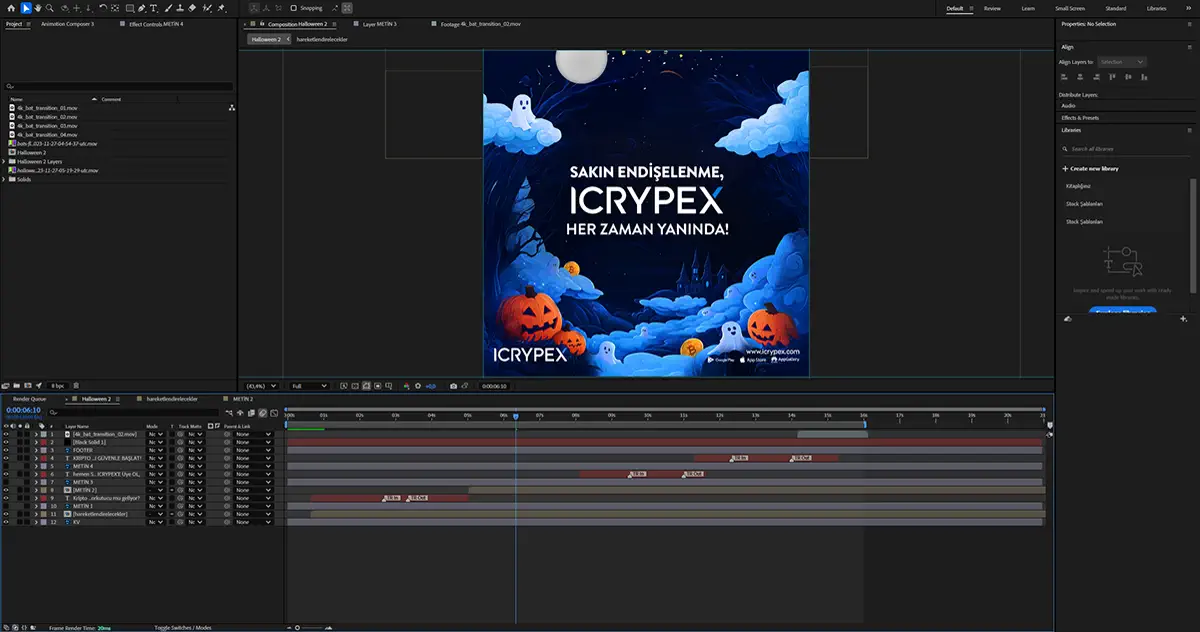Select the Eraser tool
The width and height of the screenshot is (1200, 632).
(191, 8)
